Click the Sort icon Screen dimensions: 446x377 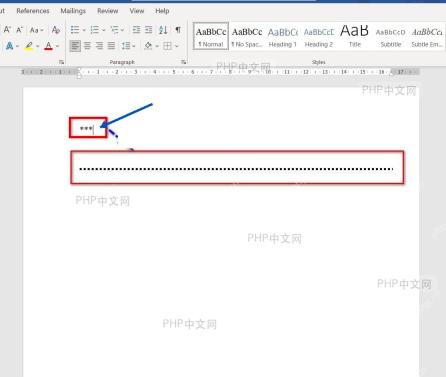click(163, 30)
